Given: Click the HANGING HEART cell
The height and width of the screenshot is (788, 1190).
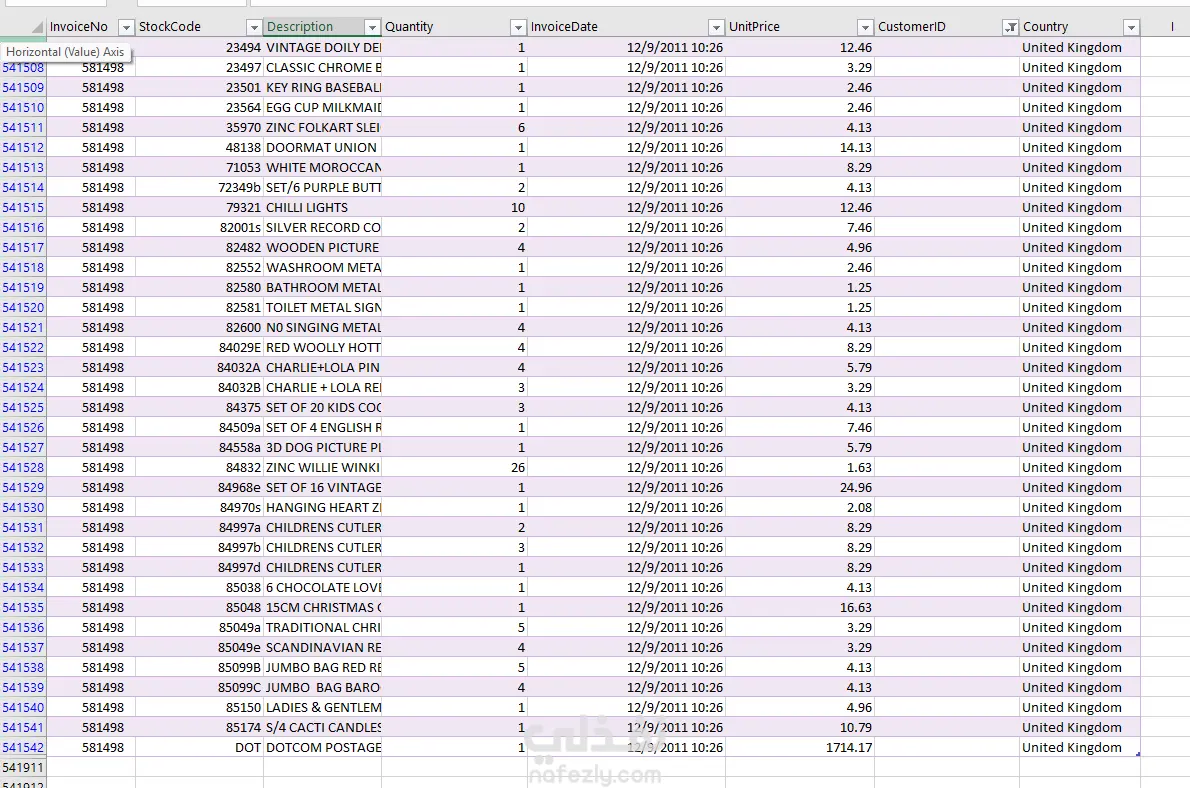Looking at the screenshot, I should [323, 508].
